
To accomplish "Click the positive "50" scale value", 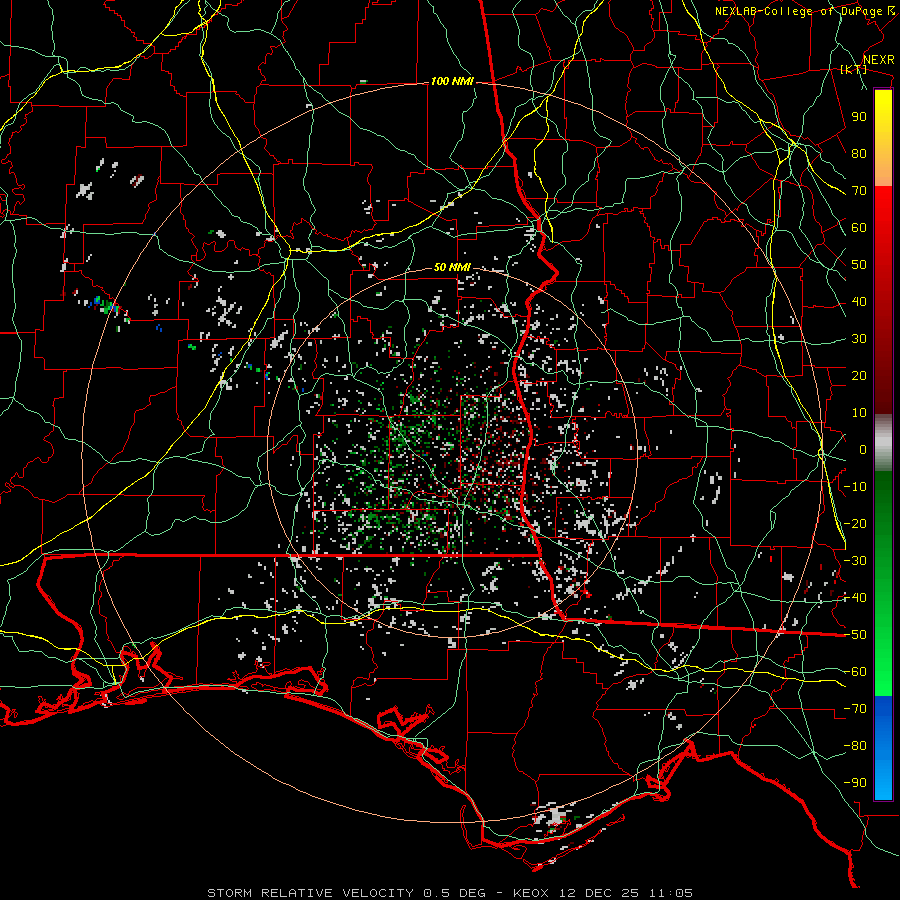I will (859, 265).
